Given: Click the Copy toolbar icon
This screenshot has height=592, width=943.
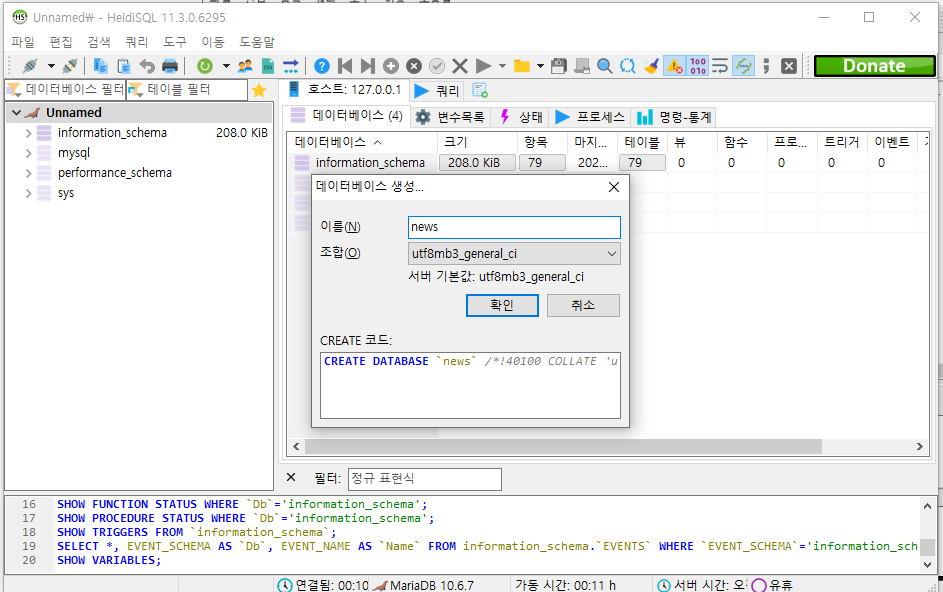Looking at the screenshot, I should coord(100,66).
